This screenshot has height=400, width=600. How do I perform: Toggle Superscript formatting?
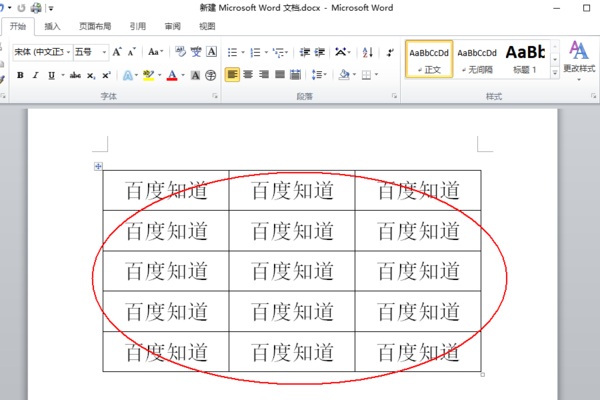106,75
